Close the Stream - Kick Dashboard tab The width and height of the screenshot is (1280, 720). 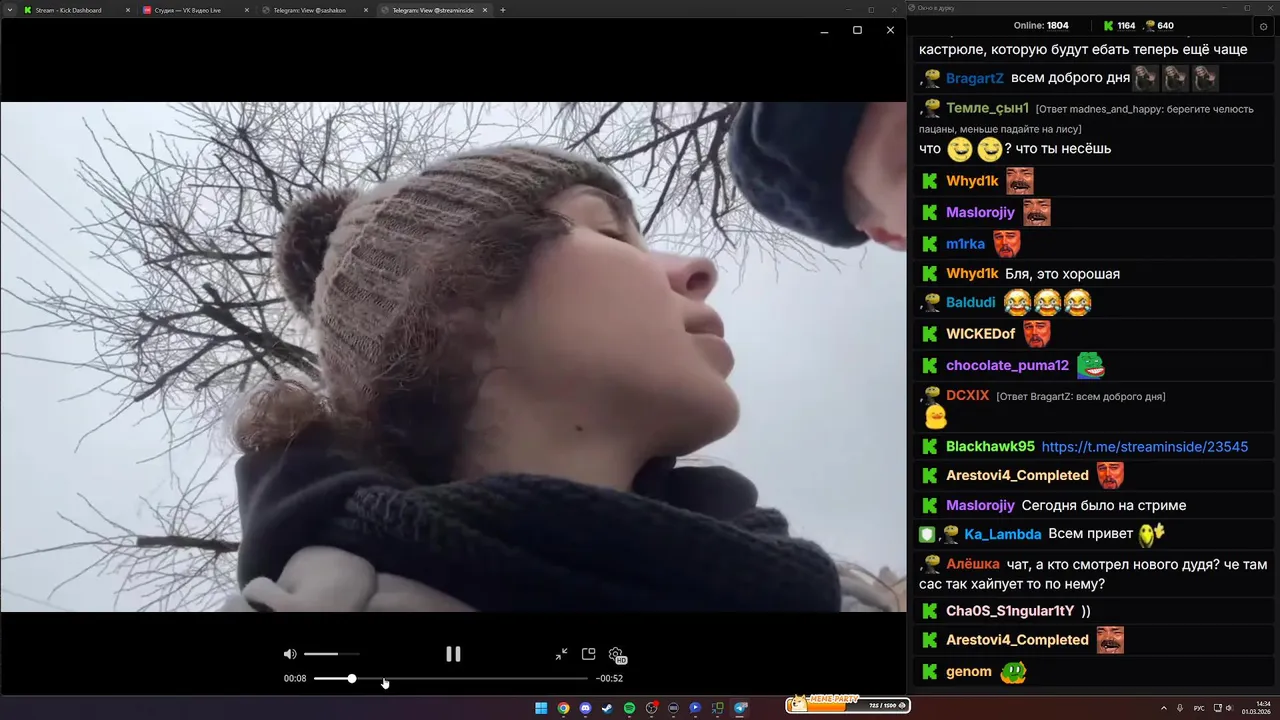pyautogui.click(x=128, y=10)
